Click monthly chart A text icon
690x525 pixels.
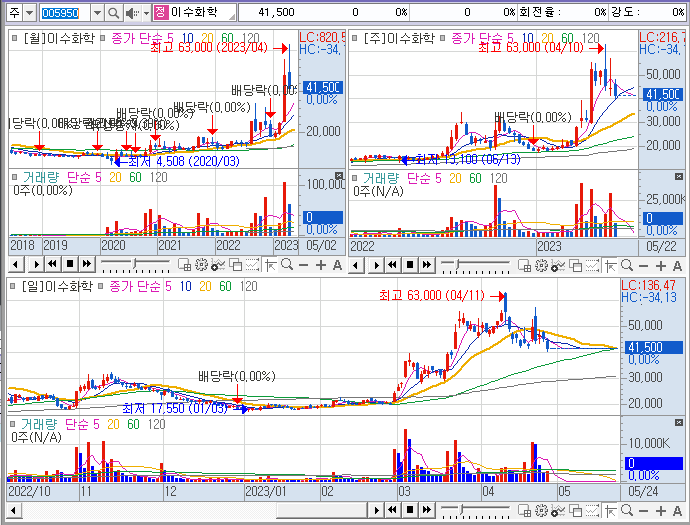tap(337, 265)
